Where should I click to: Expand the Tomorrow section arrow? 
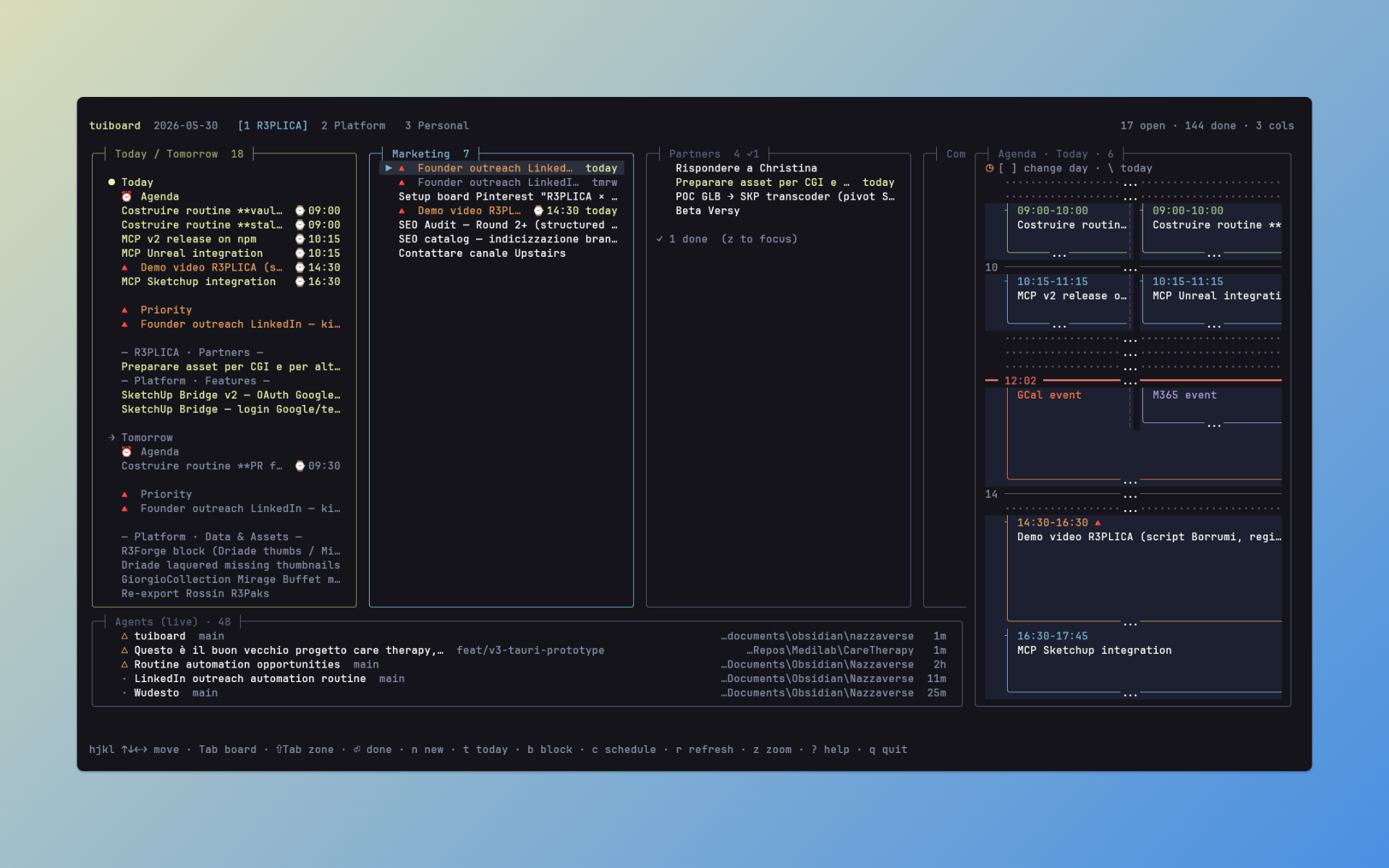pyautogui.click(x=111, y=438)
